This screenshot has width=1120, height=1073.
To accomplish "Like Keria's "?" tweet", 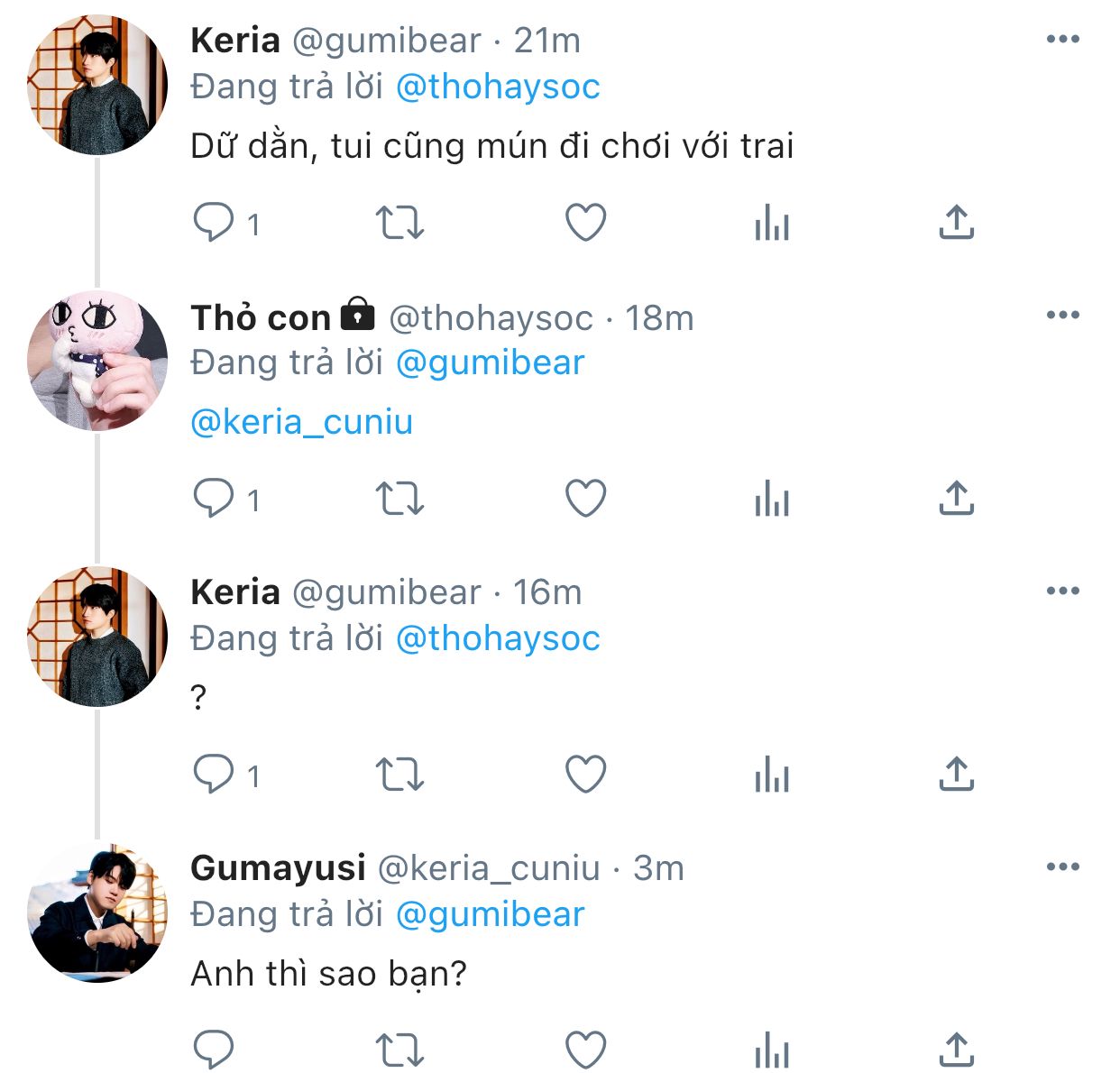I will point(585,775).
